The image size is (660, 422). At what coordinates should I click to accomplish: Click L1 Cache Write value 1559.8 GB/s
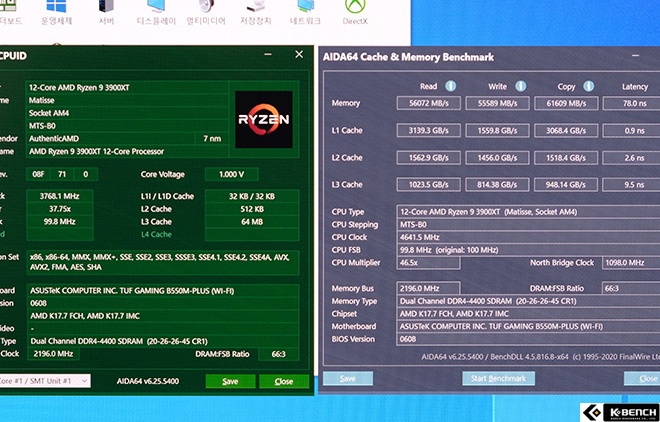[497, 130]
